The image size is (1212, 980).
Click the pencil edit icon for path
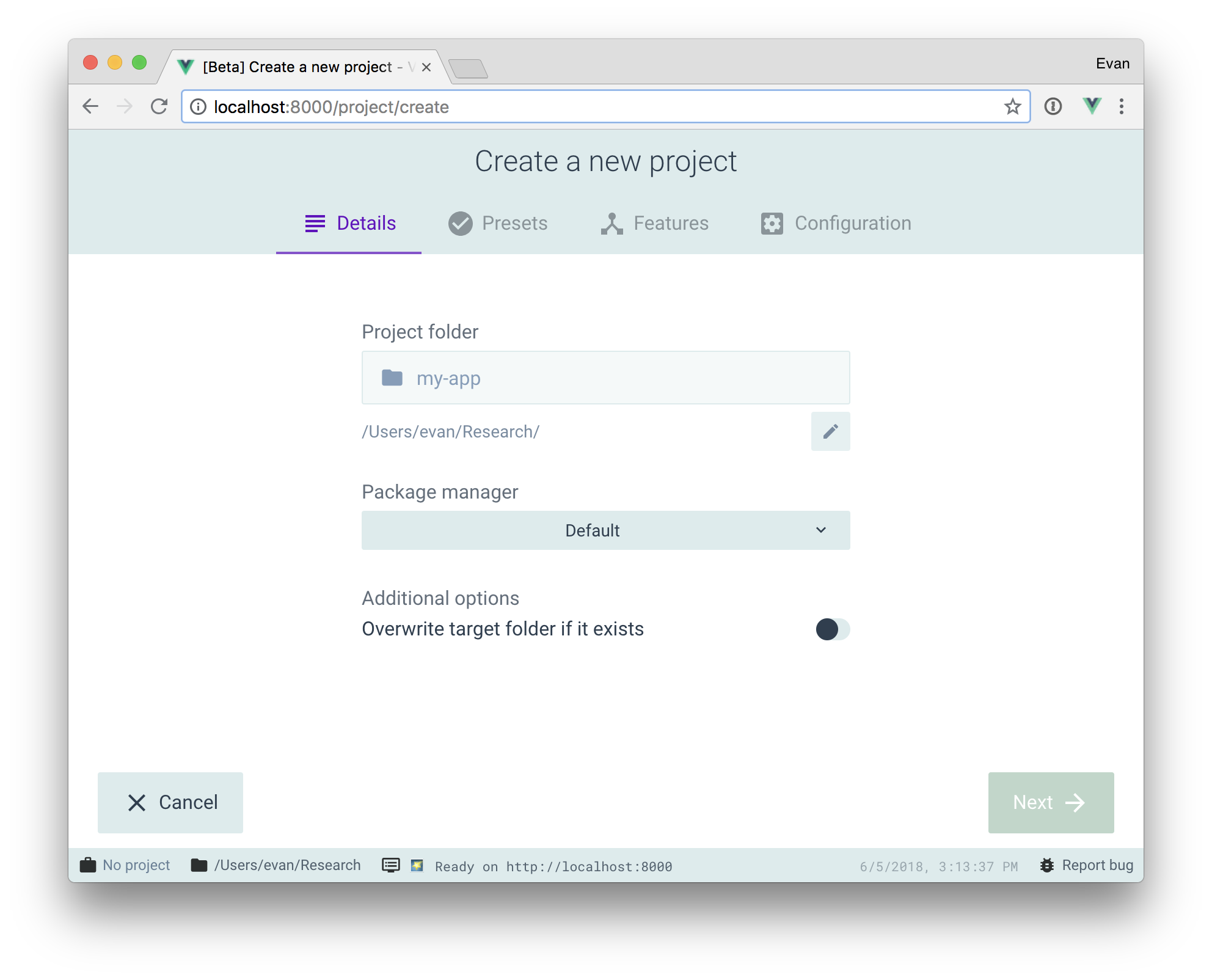click(830, 430)
